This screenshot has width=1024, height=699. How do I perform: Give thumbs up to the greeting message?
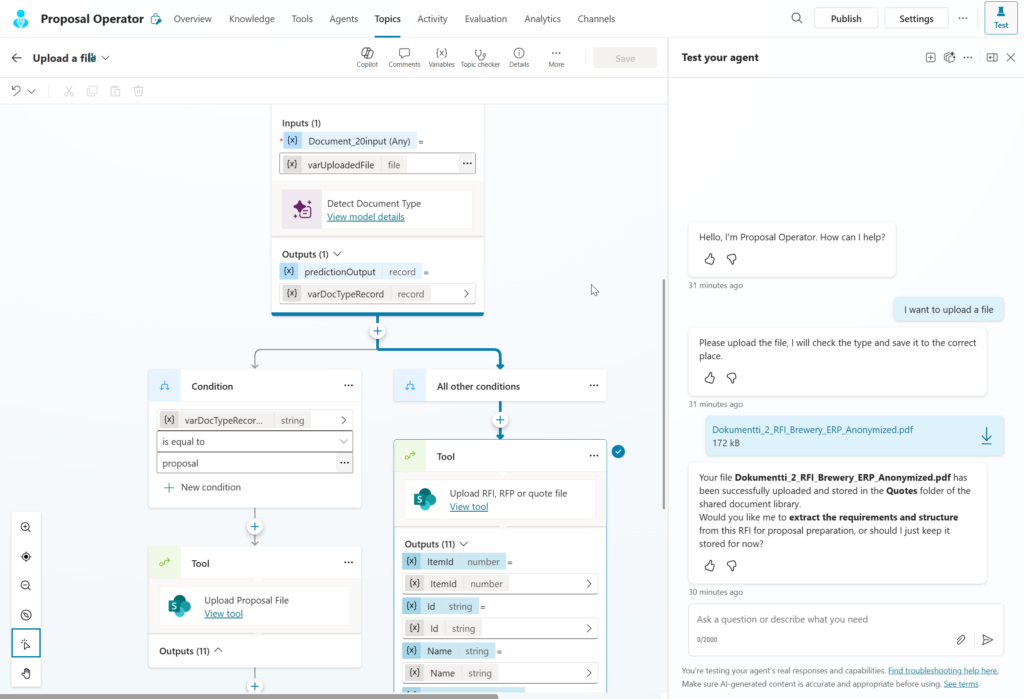[710, 259]
